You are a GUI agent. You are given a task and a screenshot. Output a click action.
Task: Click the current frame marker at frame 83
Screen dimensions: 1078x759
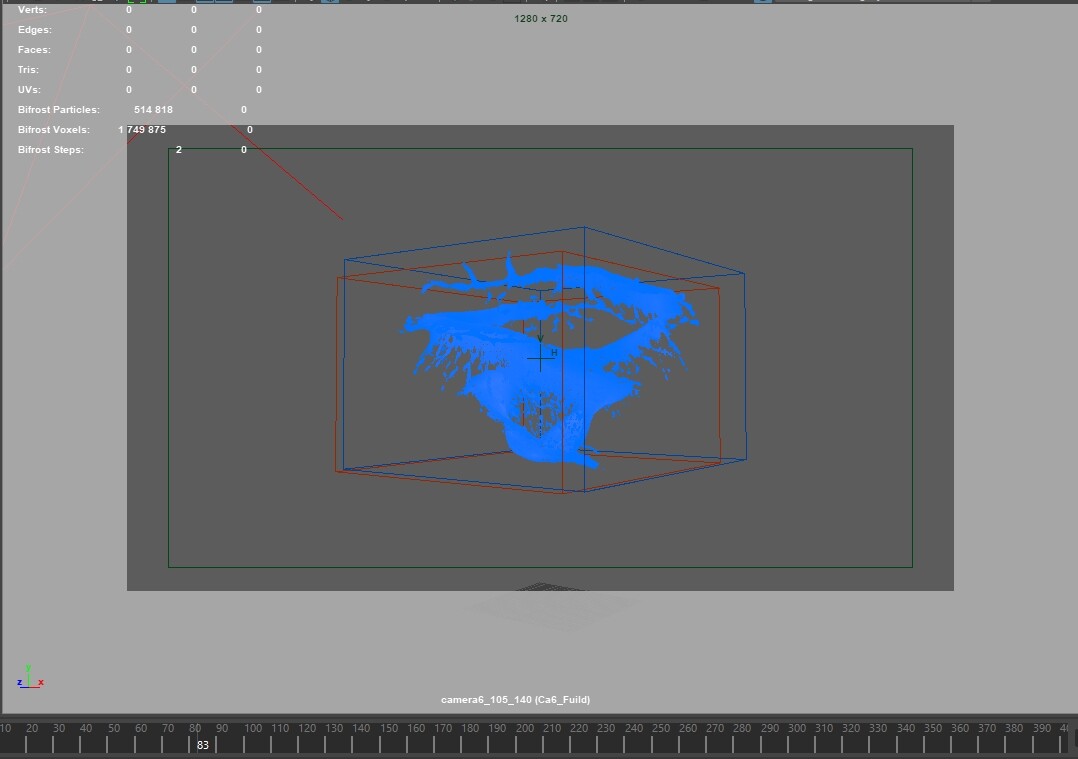coord(202,744)
